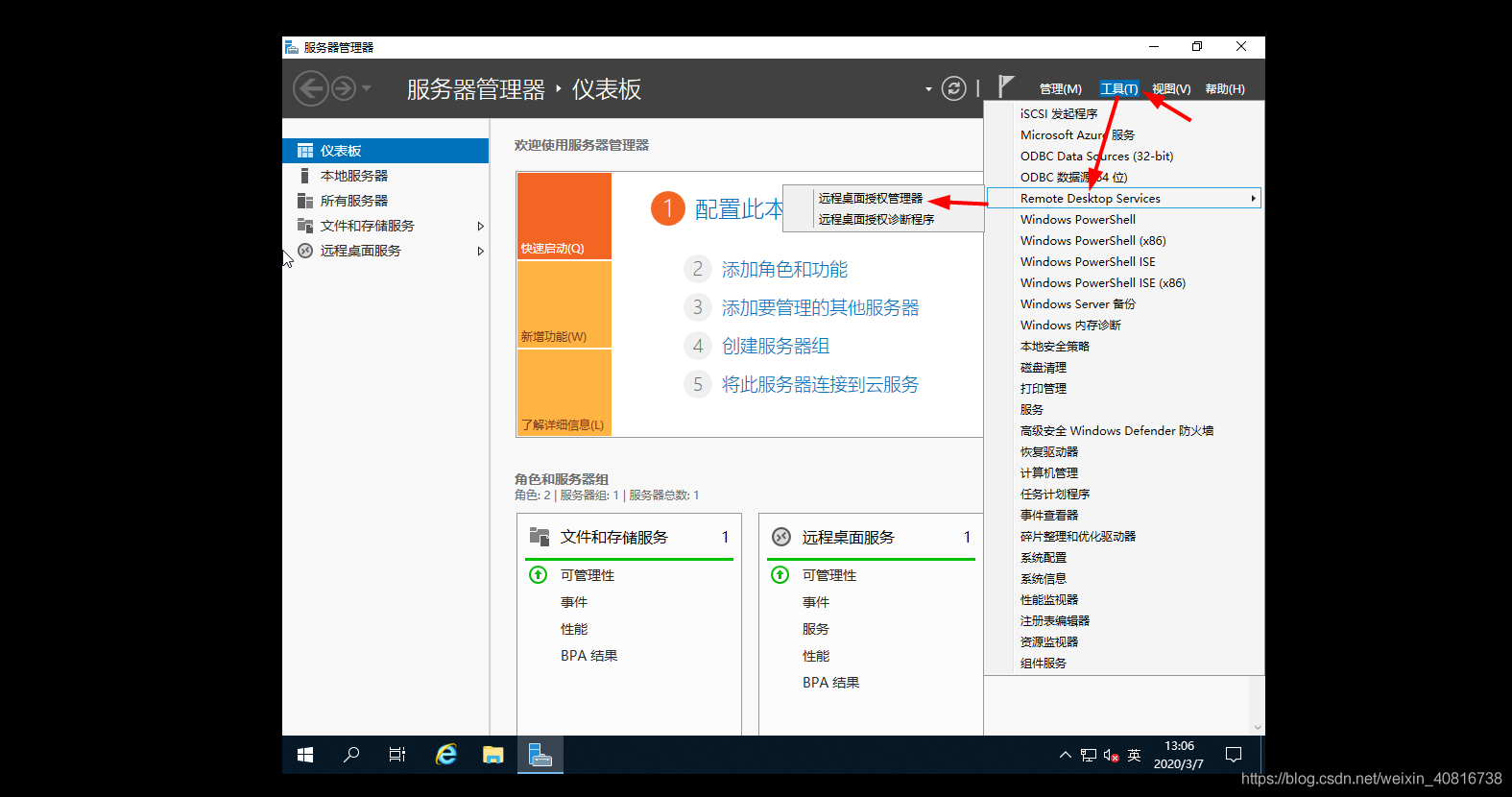Click the 快速启动(Q) orange tile
This screenshot has height=797, width=1512.
(564, 216)
